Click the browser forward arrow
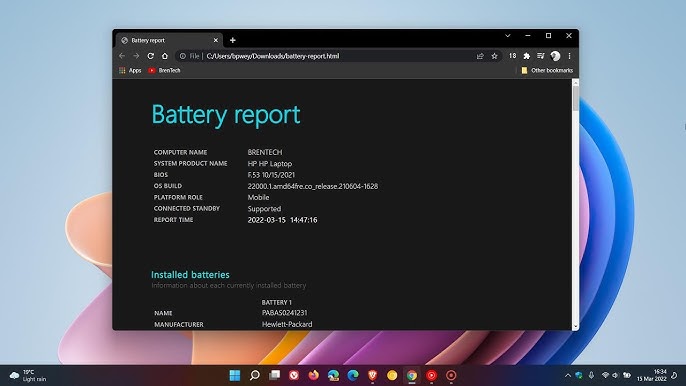 (136, 56)
